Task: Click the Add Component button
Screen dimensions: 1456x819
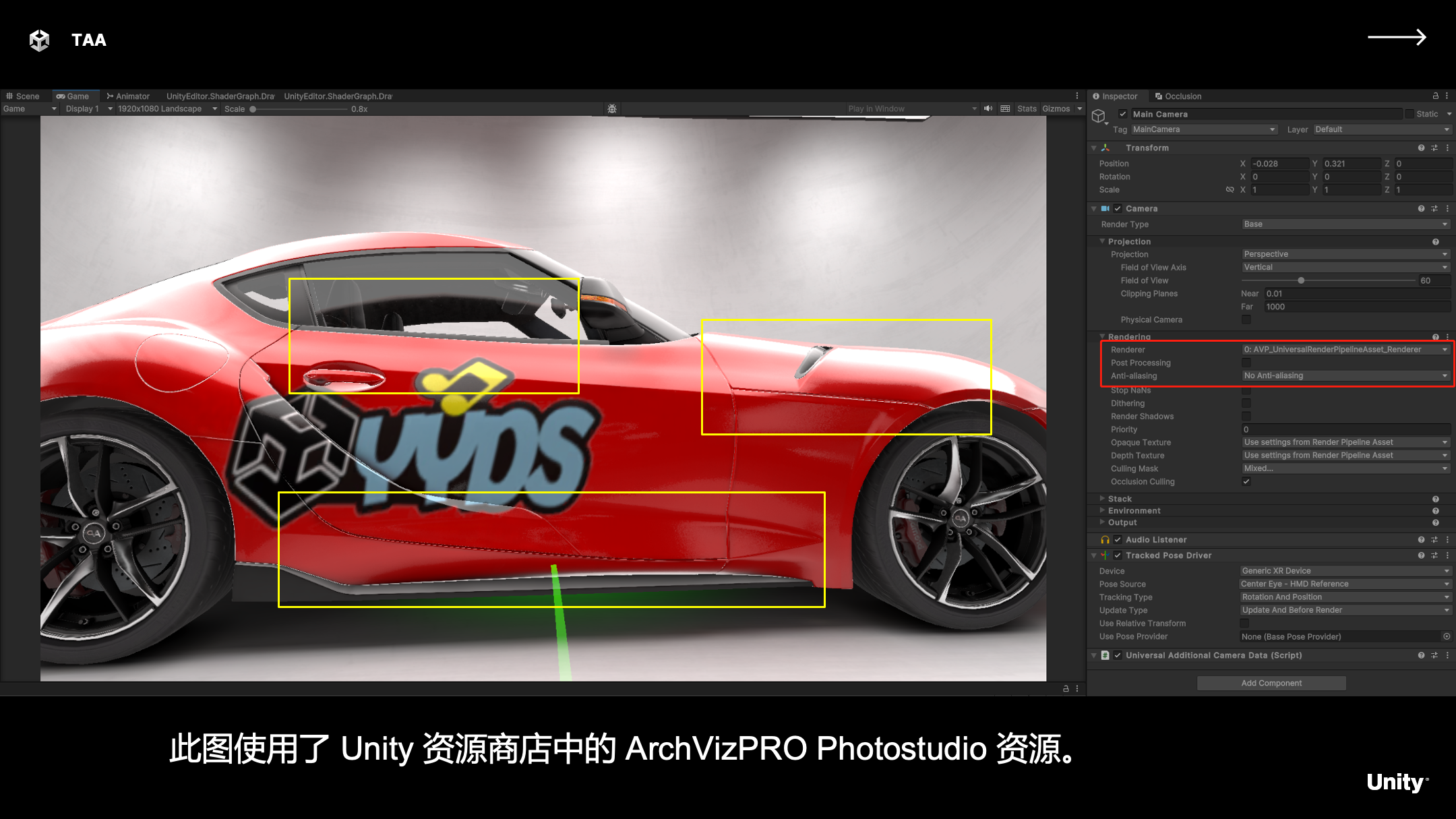Action: 1271,683
